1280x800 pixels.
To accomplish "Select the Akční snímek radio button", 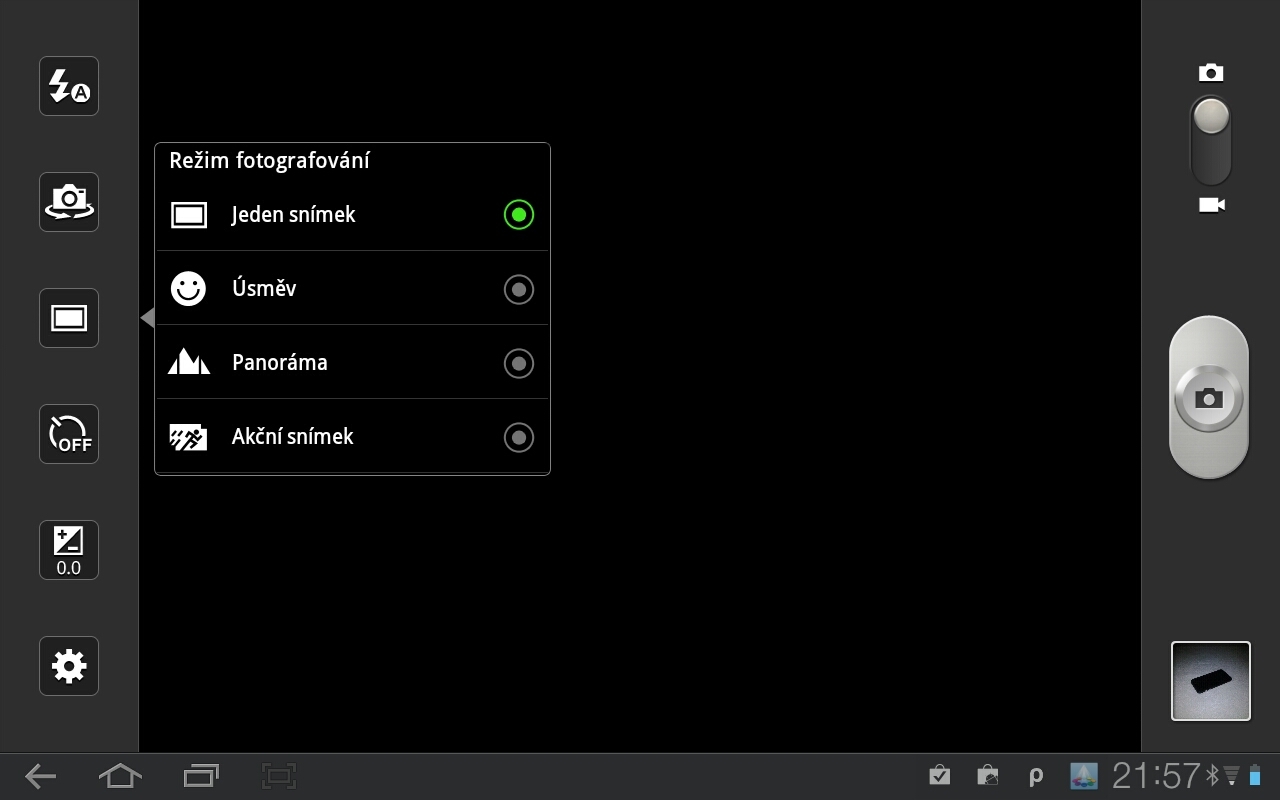I will pyautogui.click(x=518, y=437).
